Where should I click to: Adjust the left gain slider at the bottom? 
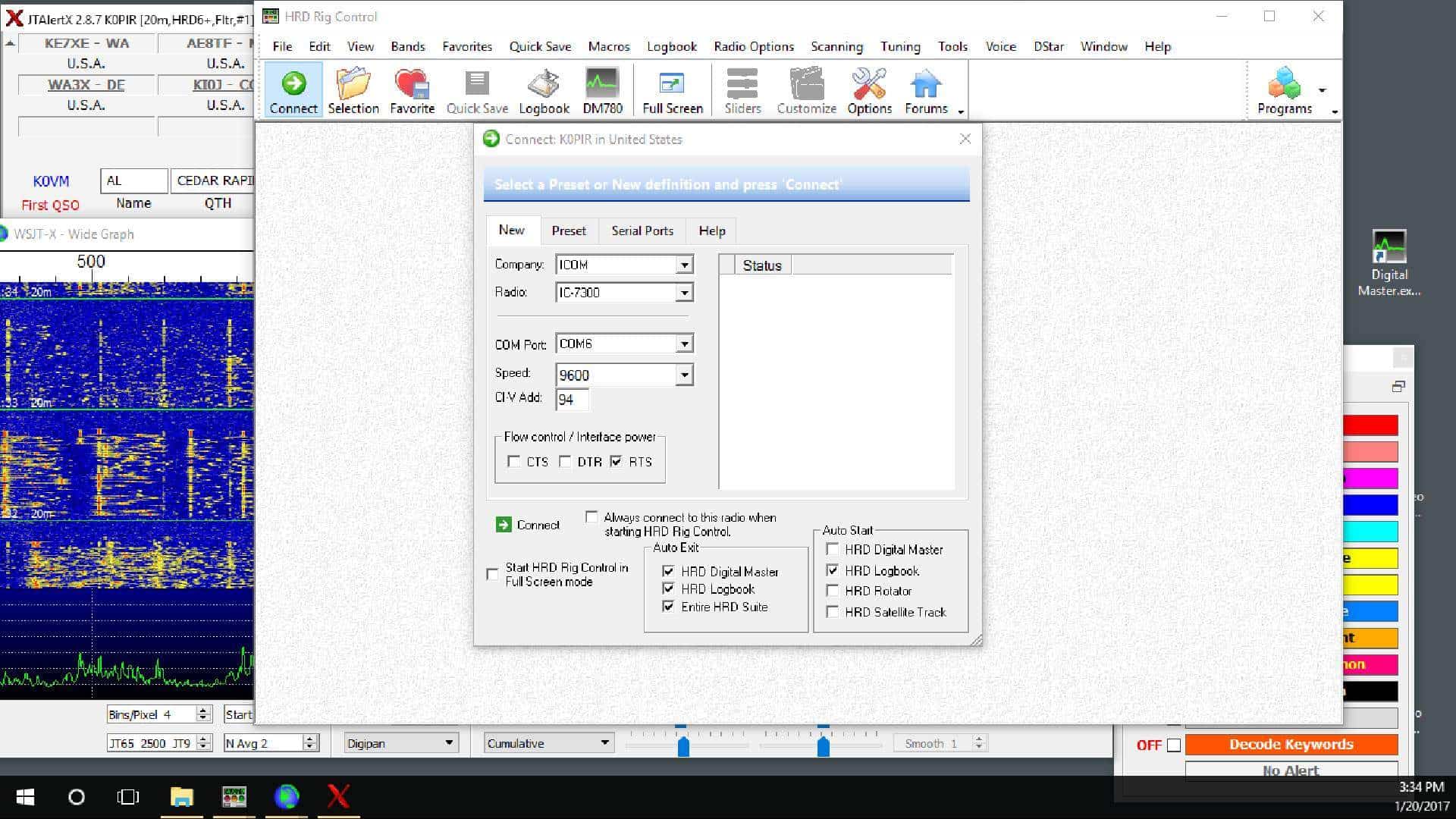[x=683, y=747]
